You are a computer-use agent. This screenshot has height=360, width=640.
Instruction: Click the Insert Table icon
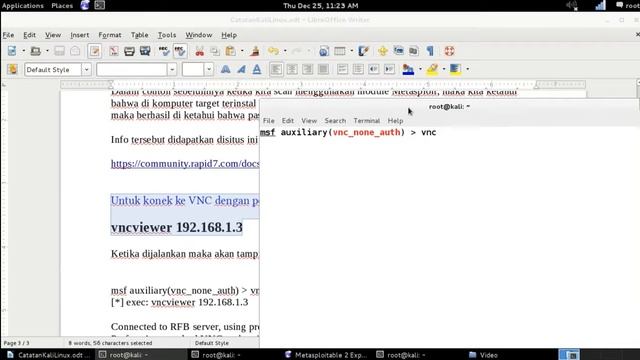click(340, 51)
